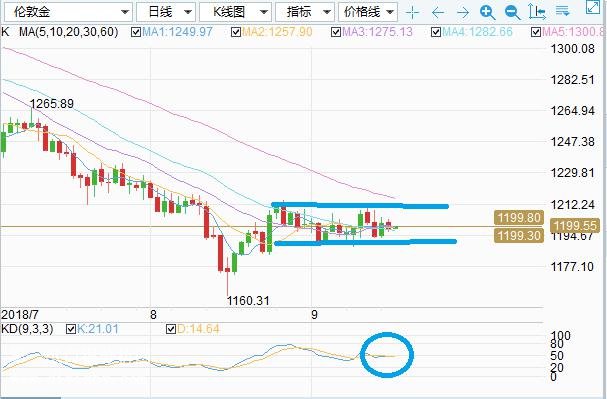This screenshot has height=399, width=607.
Task: Disable the KD indicator K line checkbox
Action: [x=71, y=329]
